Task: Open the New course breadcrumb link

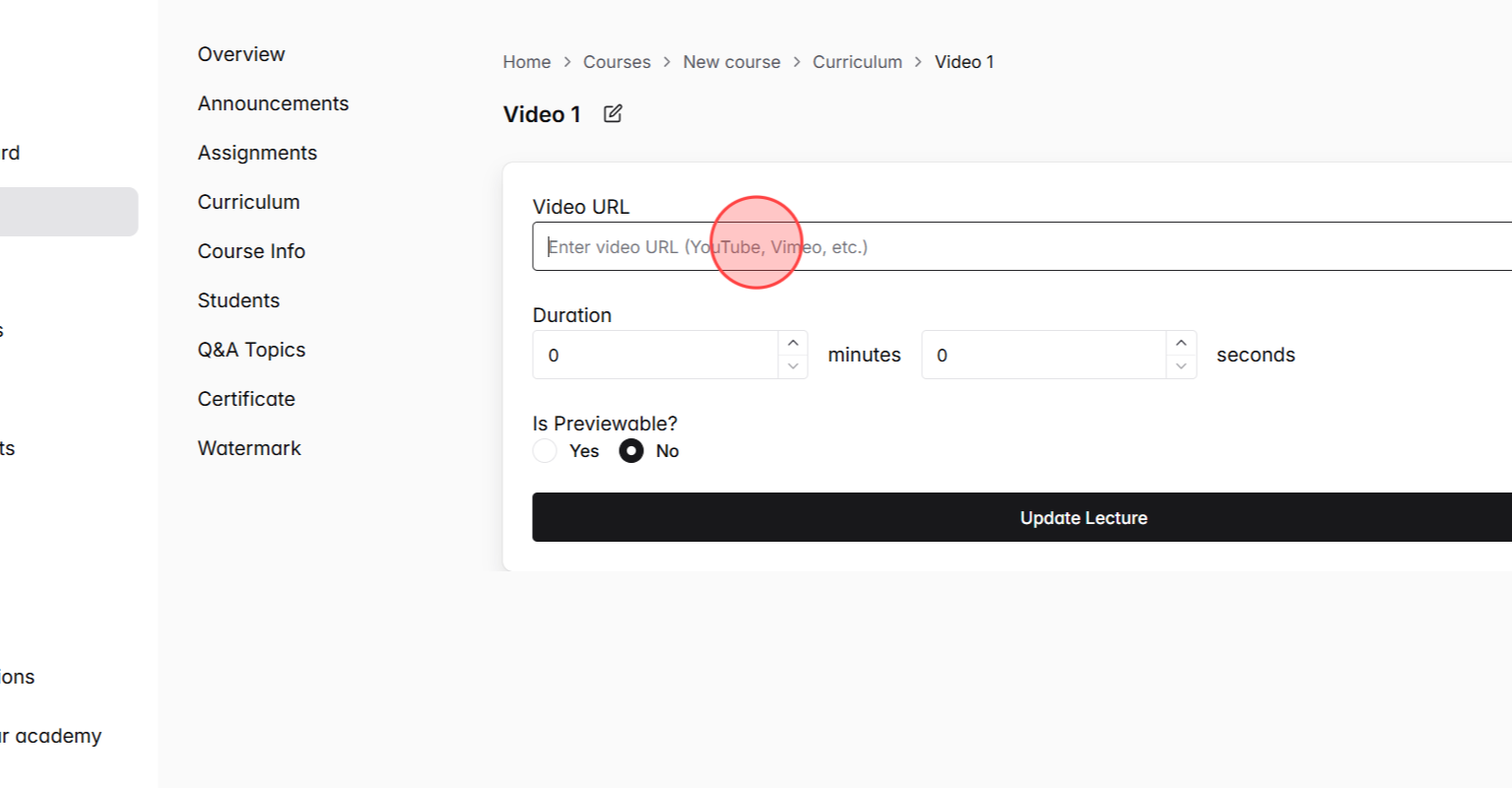Action: coord(732,61)
